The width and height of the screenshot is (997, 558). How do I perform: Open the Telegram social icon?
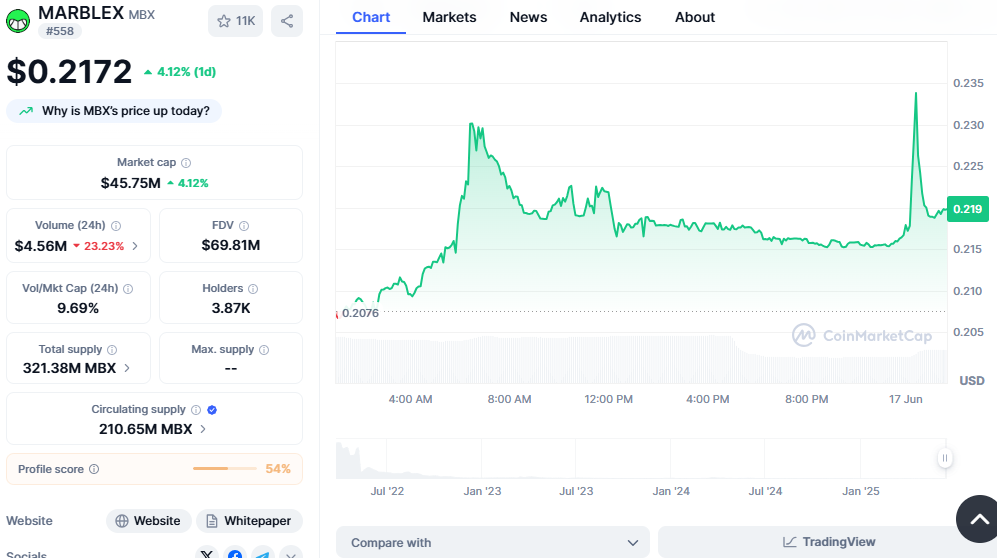click(263, 554)
